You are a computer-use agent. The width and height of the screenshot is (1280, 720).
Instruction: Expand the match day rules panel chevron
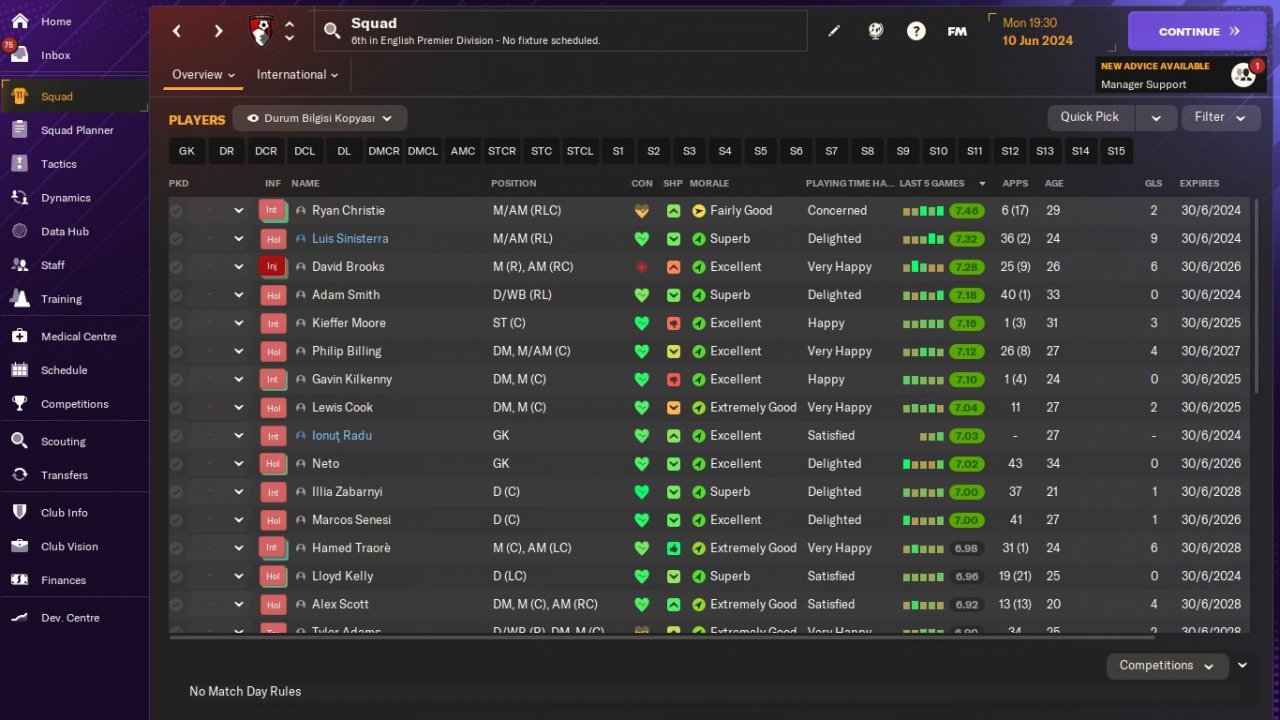coord(1243,666)
